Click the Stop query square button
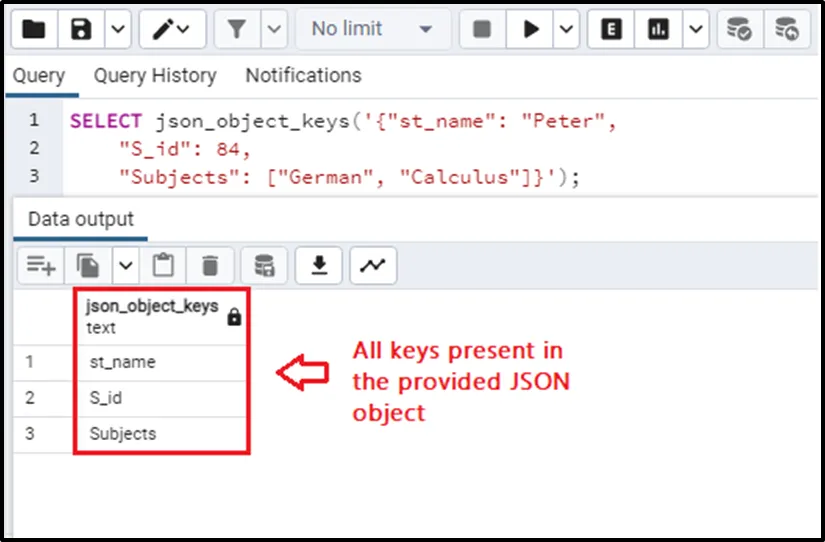Image resolution: width=825 pixels, height=542 pixels. click(x=482, y=29)
